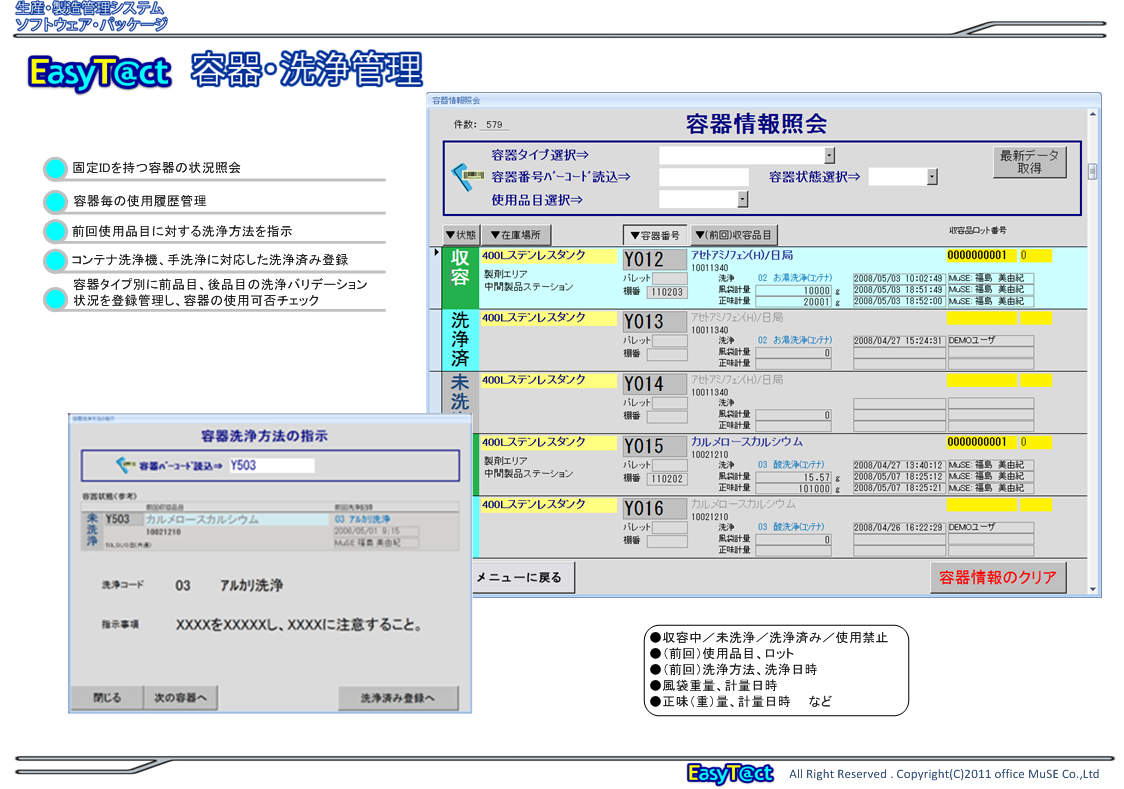Click the red 容器情報のクリア button
Viewport: 1124px width, 789px height.
pos(998,578)
